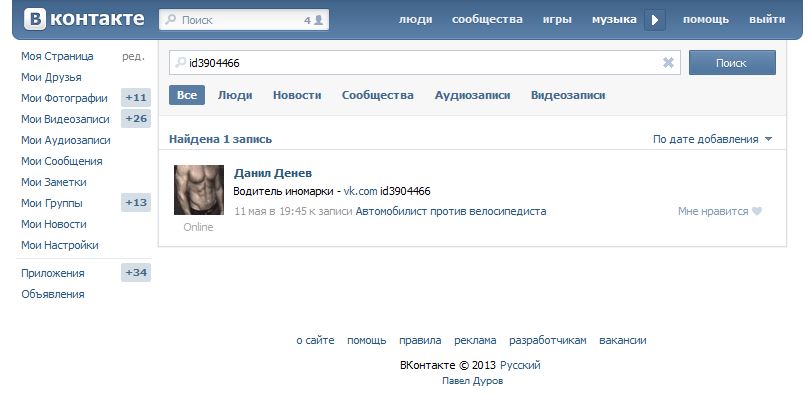Open Мои Друзья in the sidebar
This screenshot has width=808, height=415.
pyautogui.click(x=51, y=77)
